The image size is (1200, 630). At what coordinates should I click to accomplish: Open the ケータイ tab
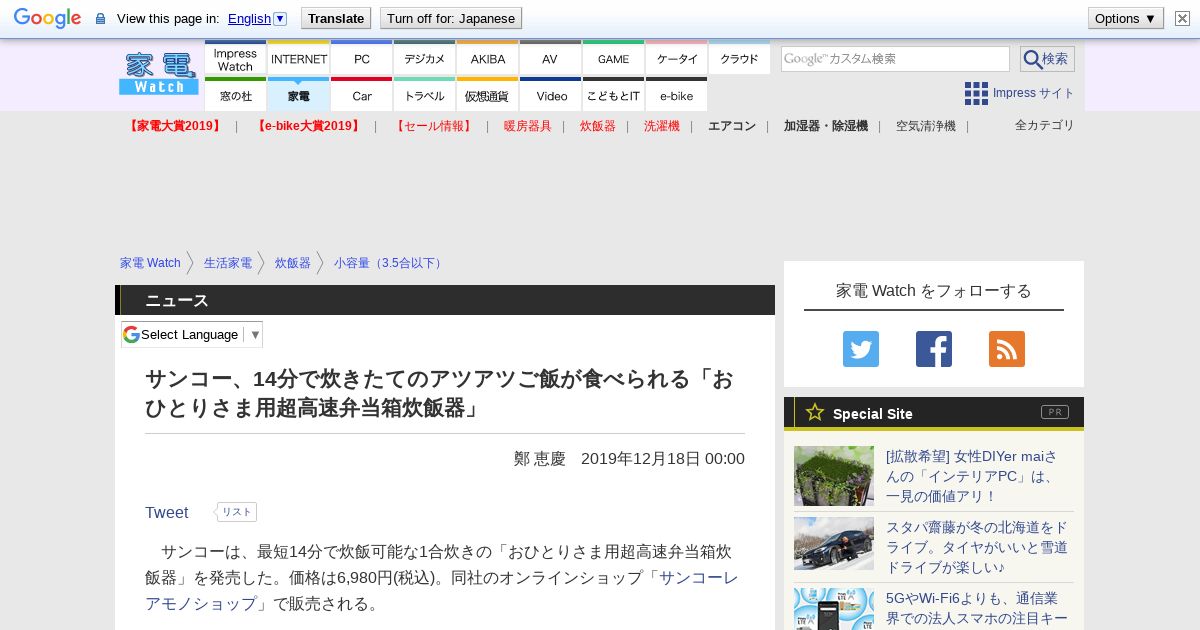pyautogui.click(x=677, y=59)
